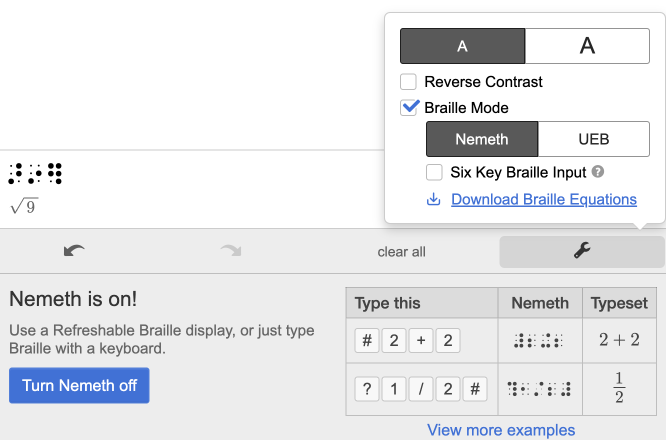Switch to UEB braille mode

[x=594, y=140]
